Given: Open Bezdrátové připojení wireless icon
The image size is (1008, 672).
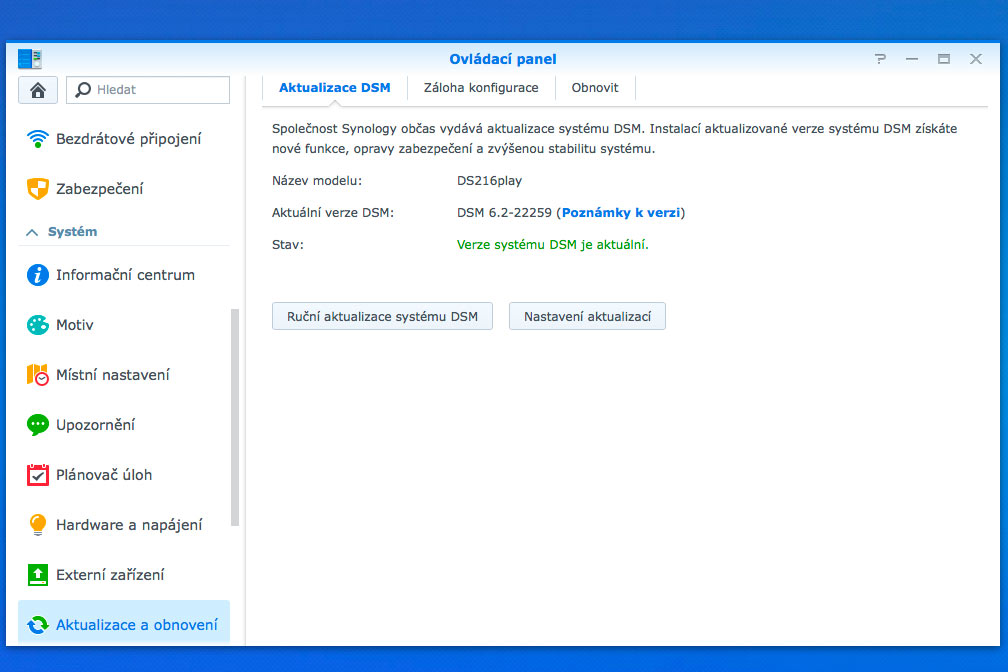Looking at the screenshot, I should tap(38, 139).
